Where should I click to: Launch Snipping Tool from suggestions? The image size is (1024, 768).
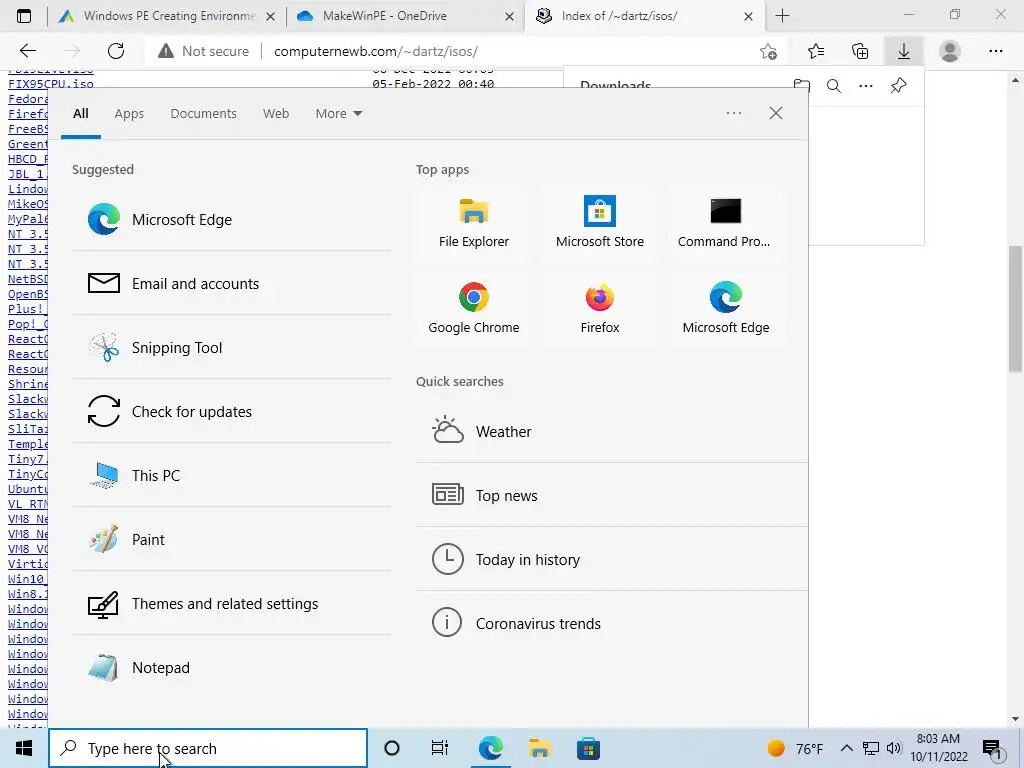tap(232, 347)
